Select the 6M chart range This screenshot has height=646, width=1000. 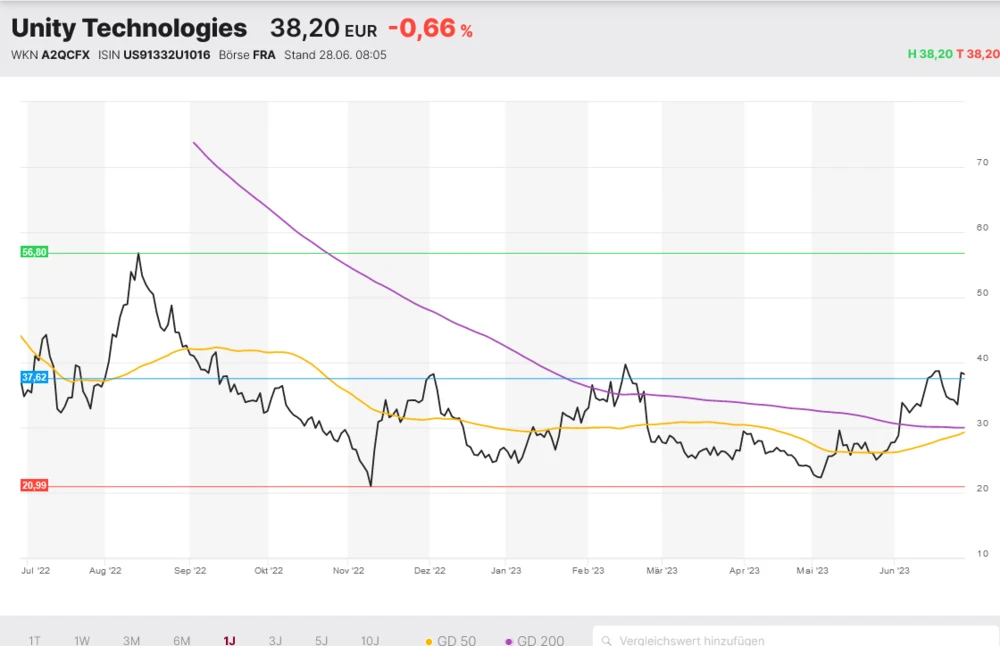click(x=181, y=640)
